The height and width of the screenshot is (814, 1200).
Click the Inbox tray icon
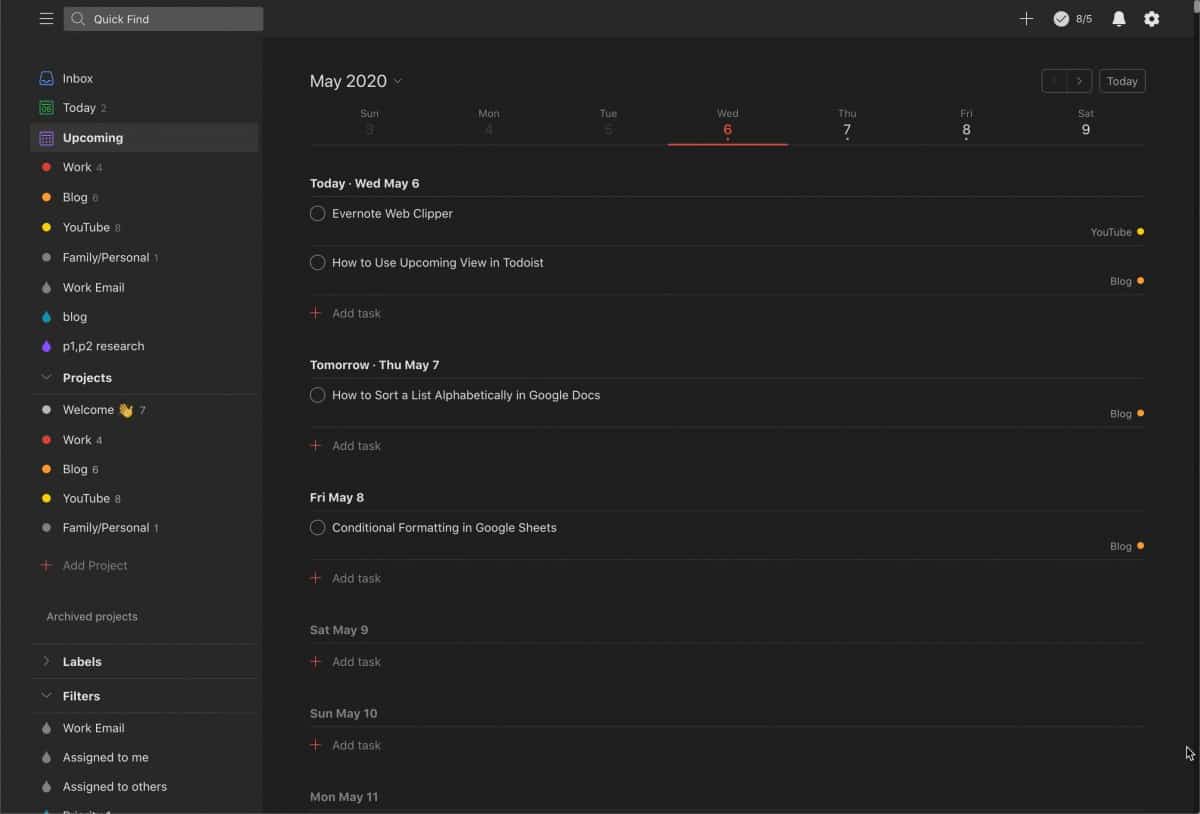pyautogui.click(x=46, y=78)
